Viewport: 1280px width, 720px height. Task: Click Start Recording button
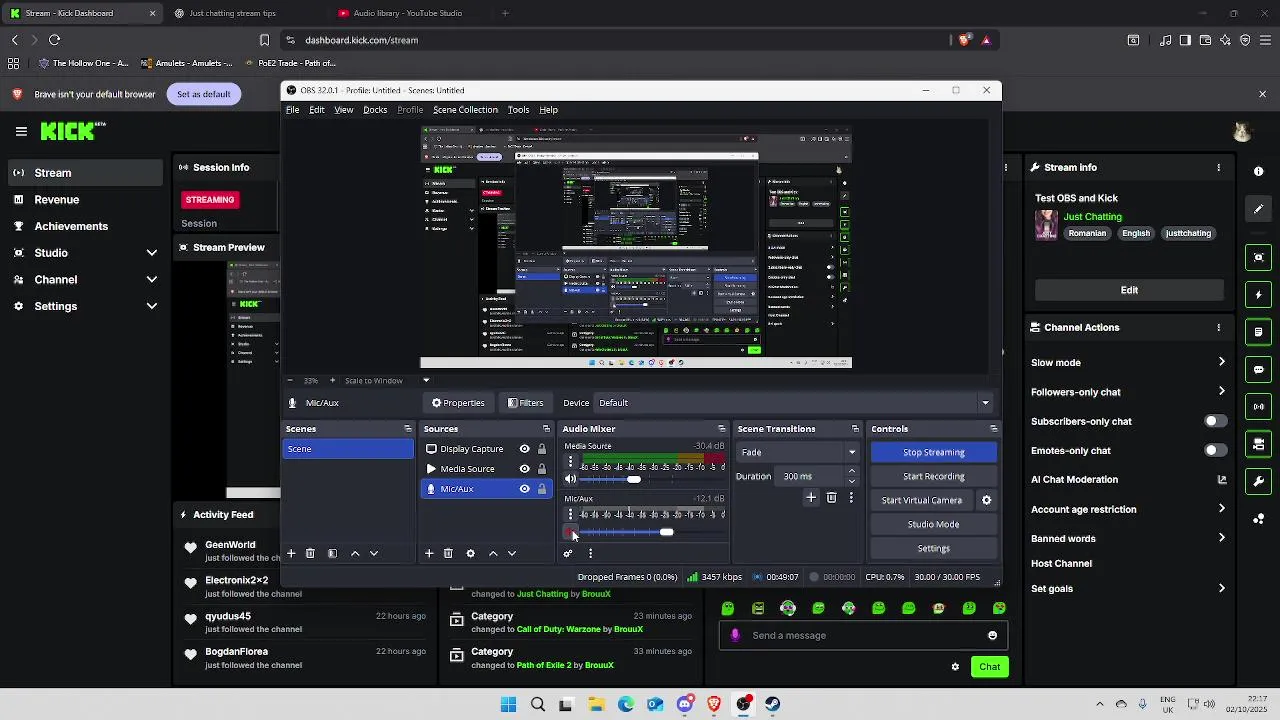click(934, 477)
